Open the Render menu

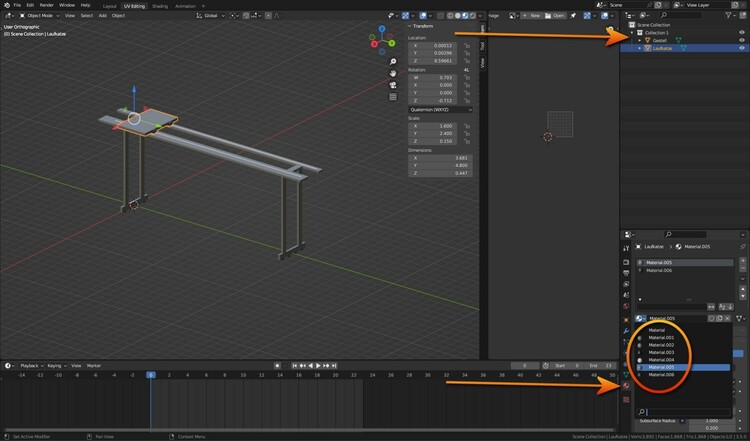click(45, 5)
